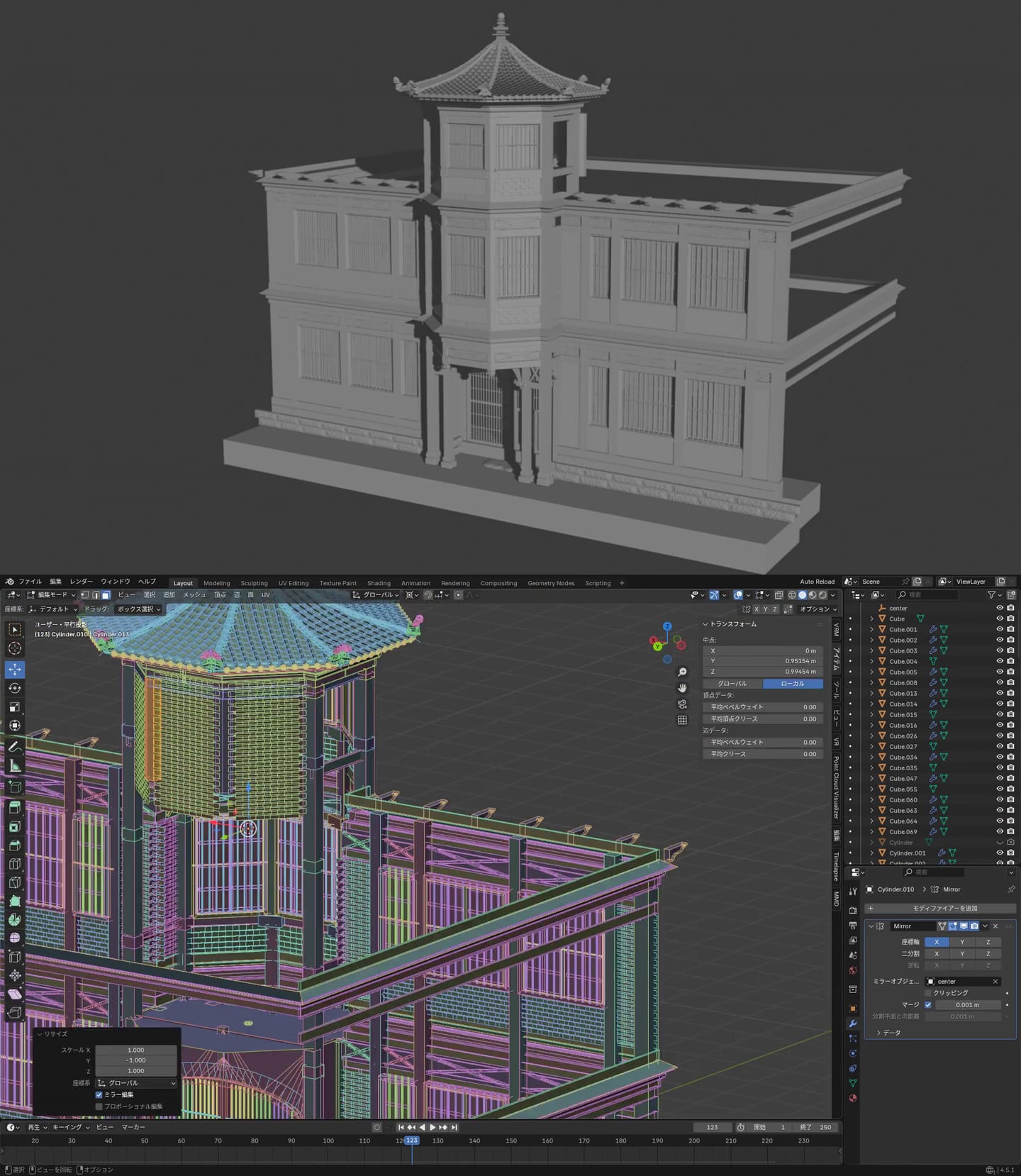Expand Cylinder.001 in outliner
1021x1176 pixels.
(871, 853)
